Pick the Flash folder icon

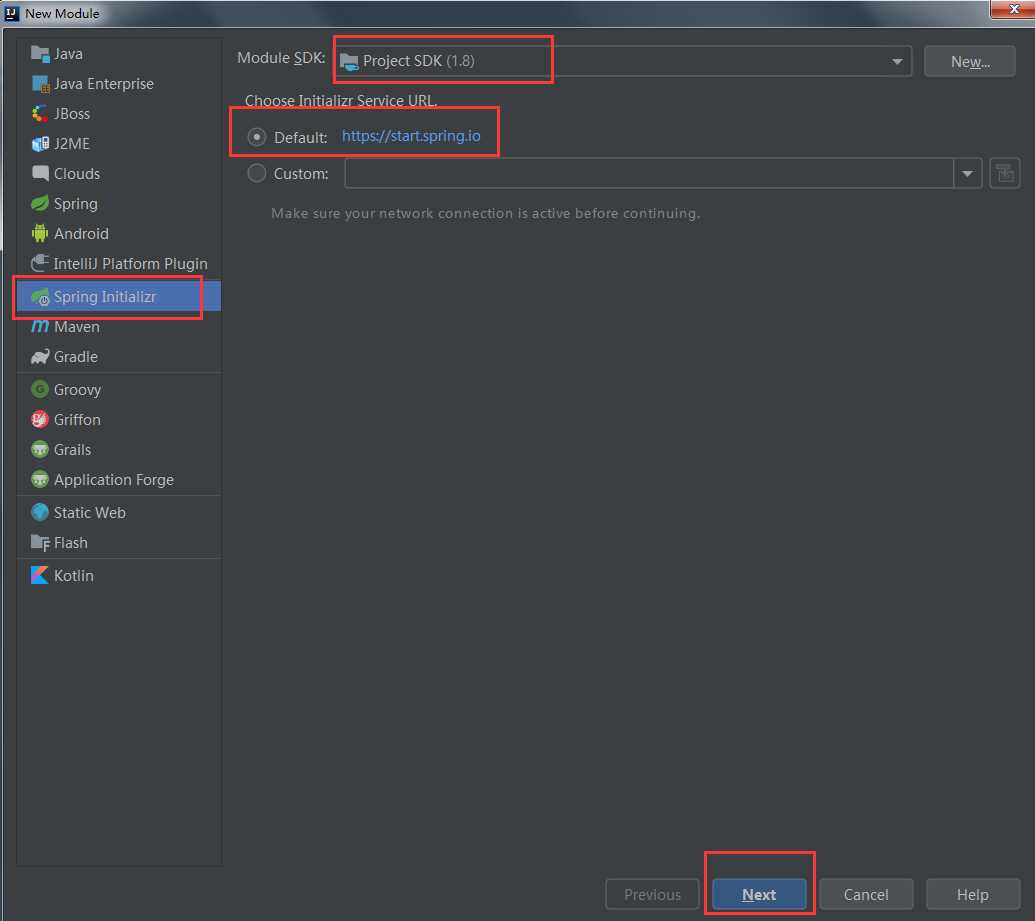click(x=40, y=543)
